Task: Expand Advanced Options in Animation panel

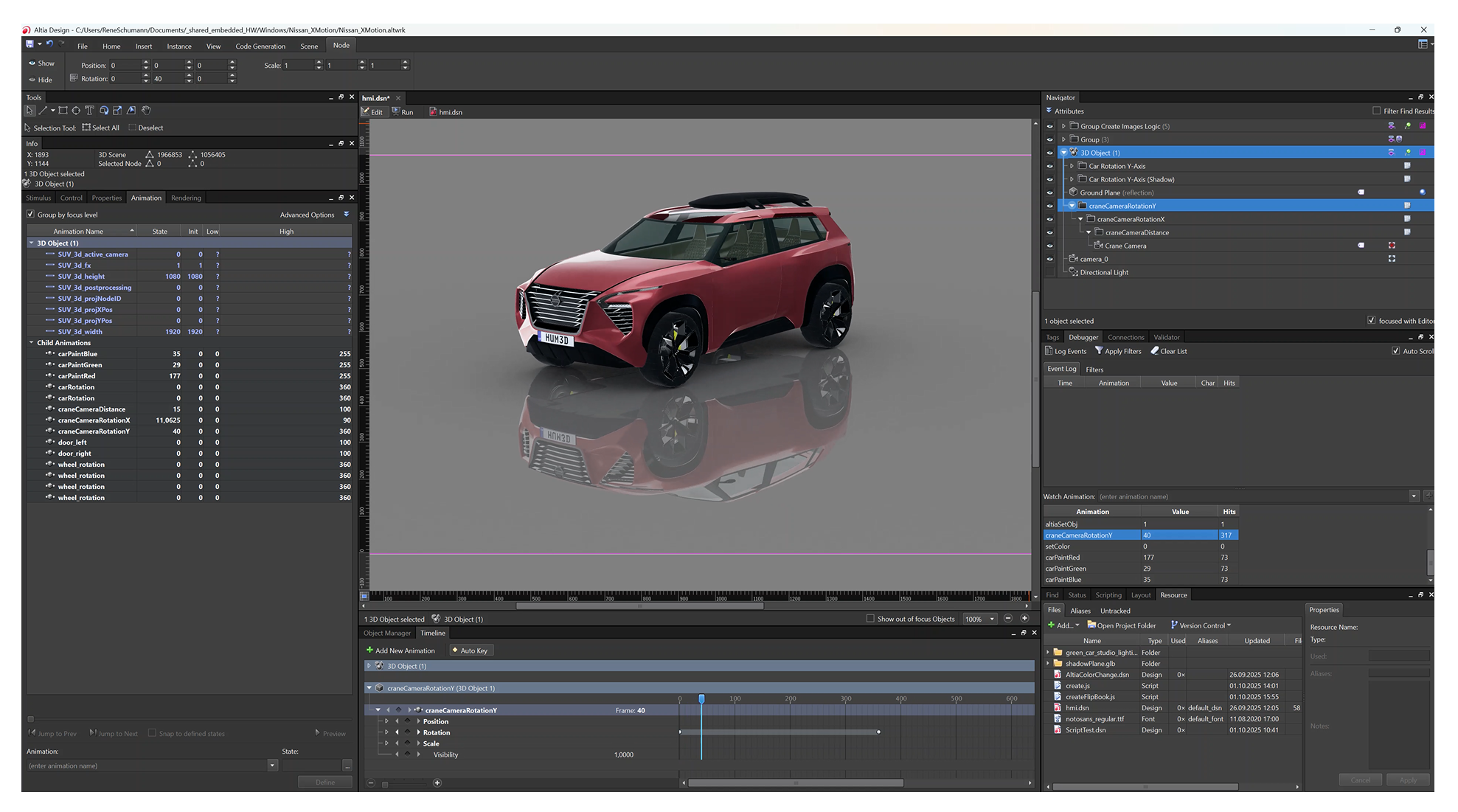Action: (x=347, y=215)
